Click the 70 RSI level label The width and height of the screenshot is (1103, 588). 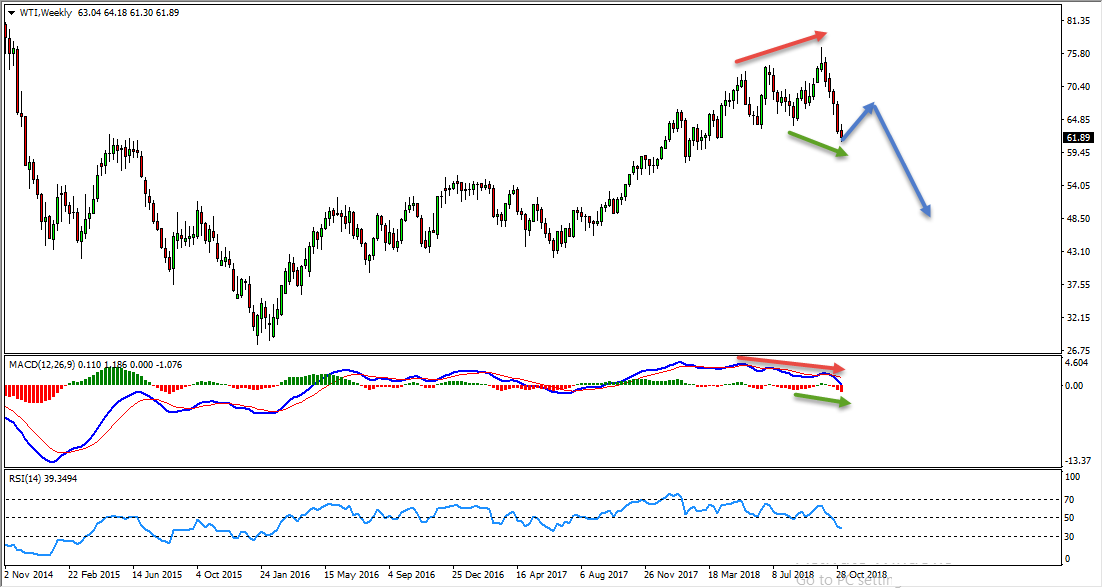[x=1071, y=500]
